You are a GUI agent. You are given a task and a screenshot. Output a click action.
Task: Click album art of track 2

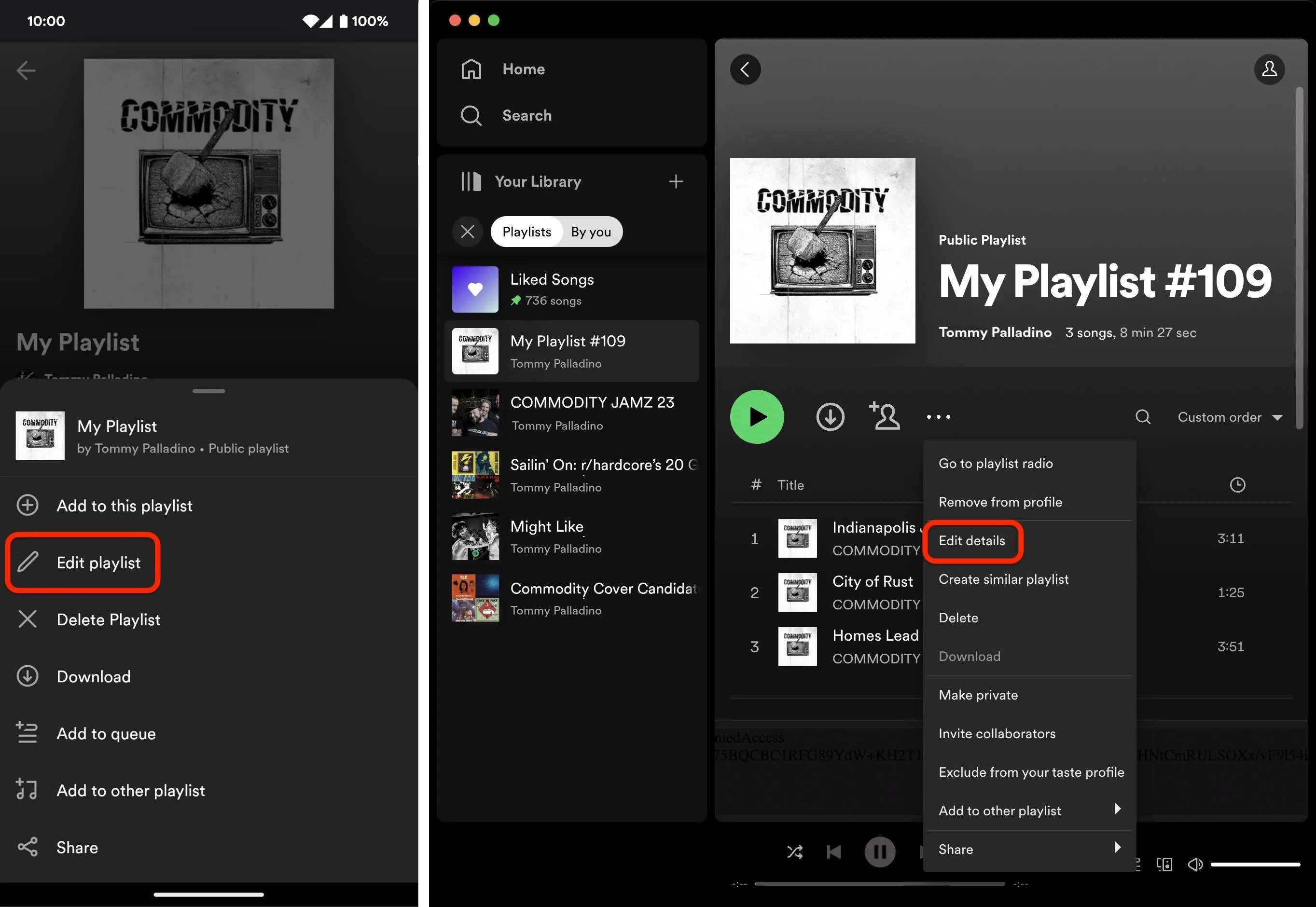(x=797, y=592)
